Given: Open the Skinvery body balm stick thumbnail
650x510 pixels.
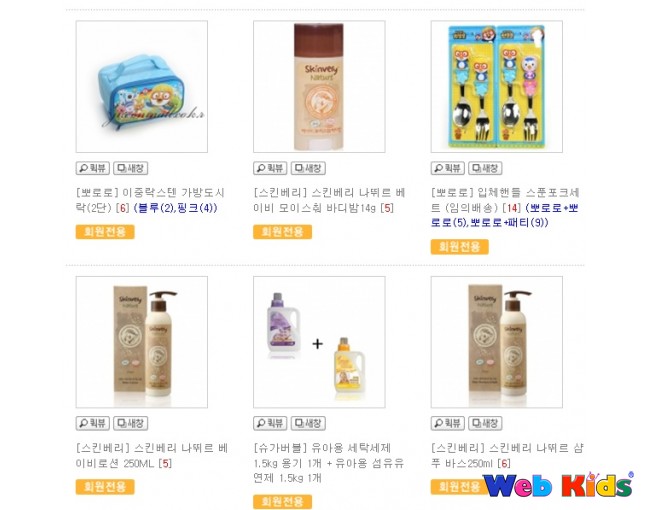Looking at the screenshot, I should 319,87.
